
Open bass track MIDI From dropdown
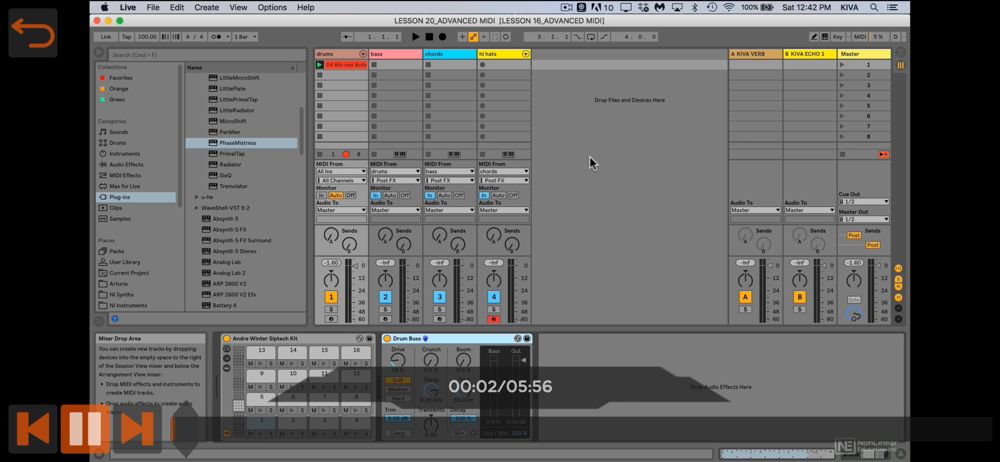click(x=395, y=172)
